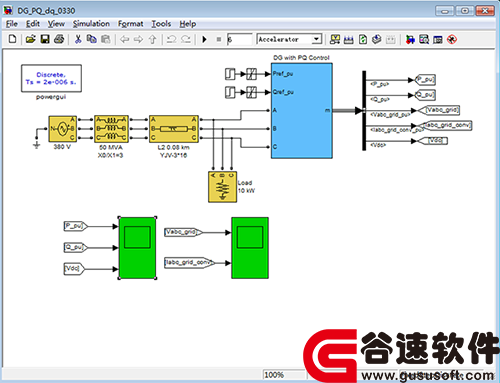Select the P_pu From tag

[x=76, y=226]
